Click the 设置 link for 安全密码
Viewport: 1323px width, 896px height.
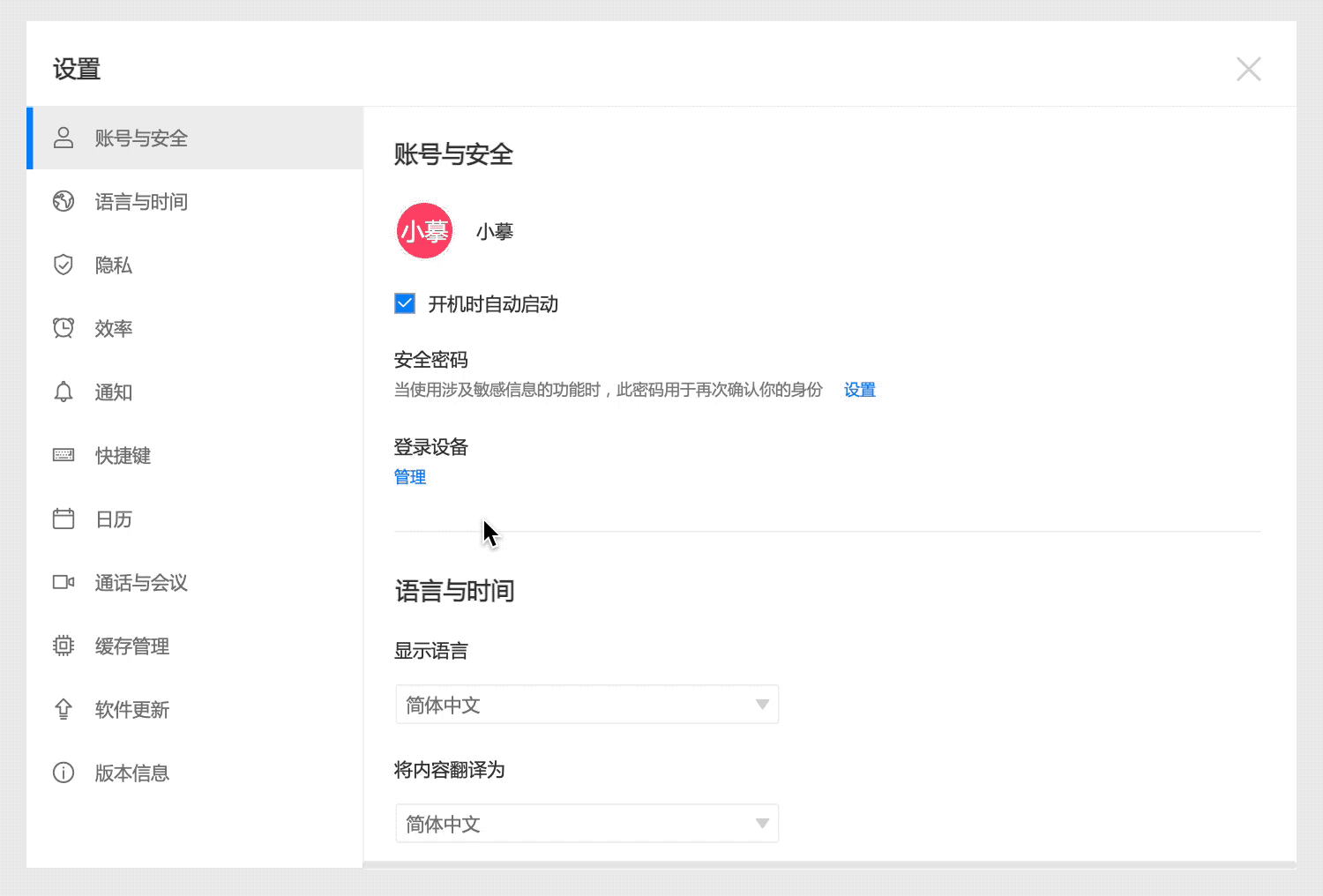tap(859, 390)
